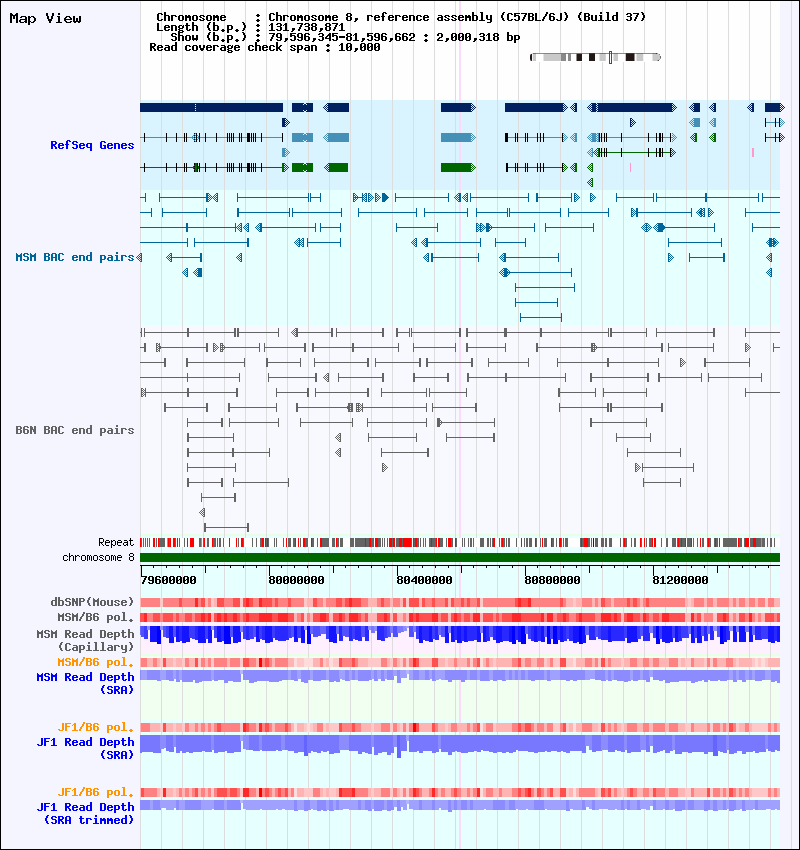
Task: Click the JF1 Read Depth (SRA) label
Action: 85,749
